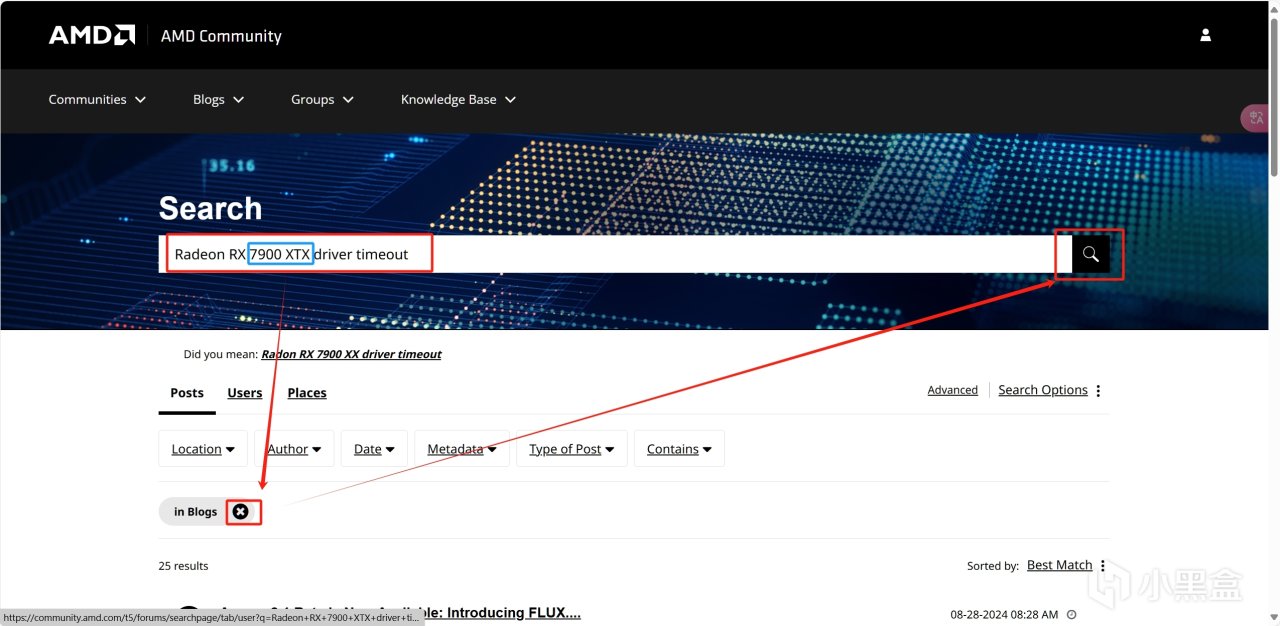The image size is (1280, 626).
Task: Click the Search Options link
Action: [1043, 390]
